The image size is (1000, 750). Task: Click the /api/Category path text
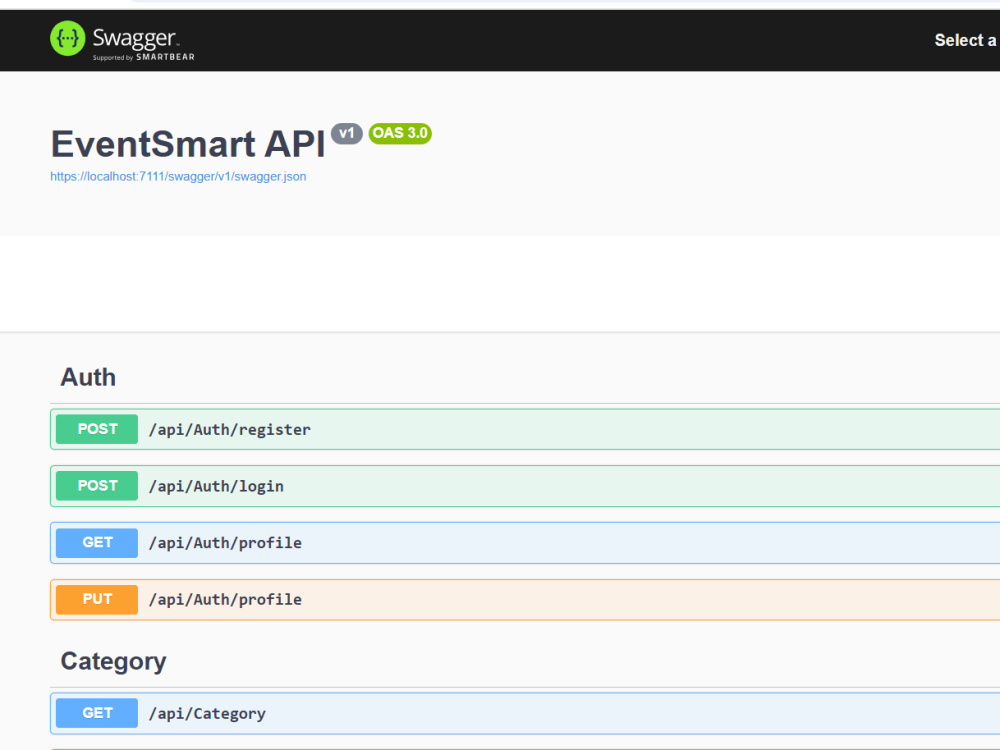(x=207, y=714)
